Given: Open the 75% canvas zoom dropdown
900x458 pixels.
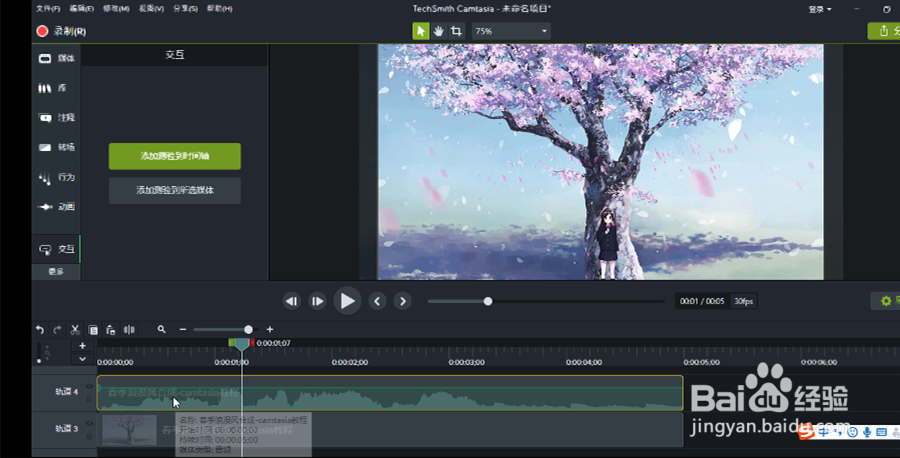Looking at the screenshot, I should pos(511,31).
